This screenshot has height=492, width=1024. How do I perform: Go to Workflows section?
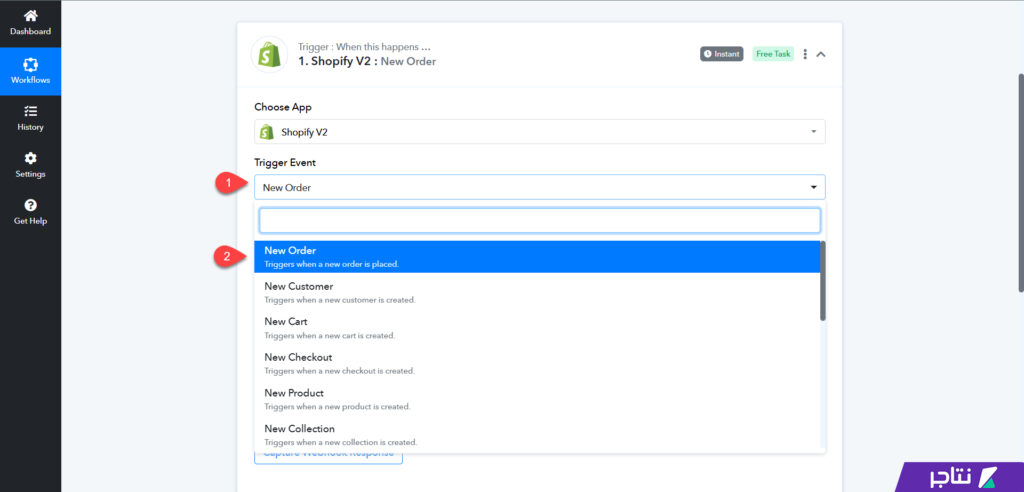30,71
